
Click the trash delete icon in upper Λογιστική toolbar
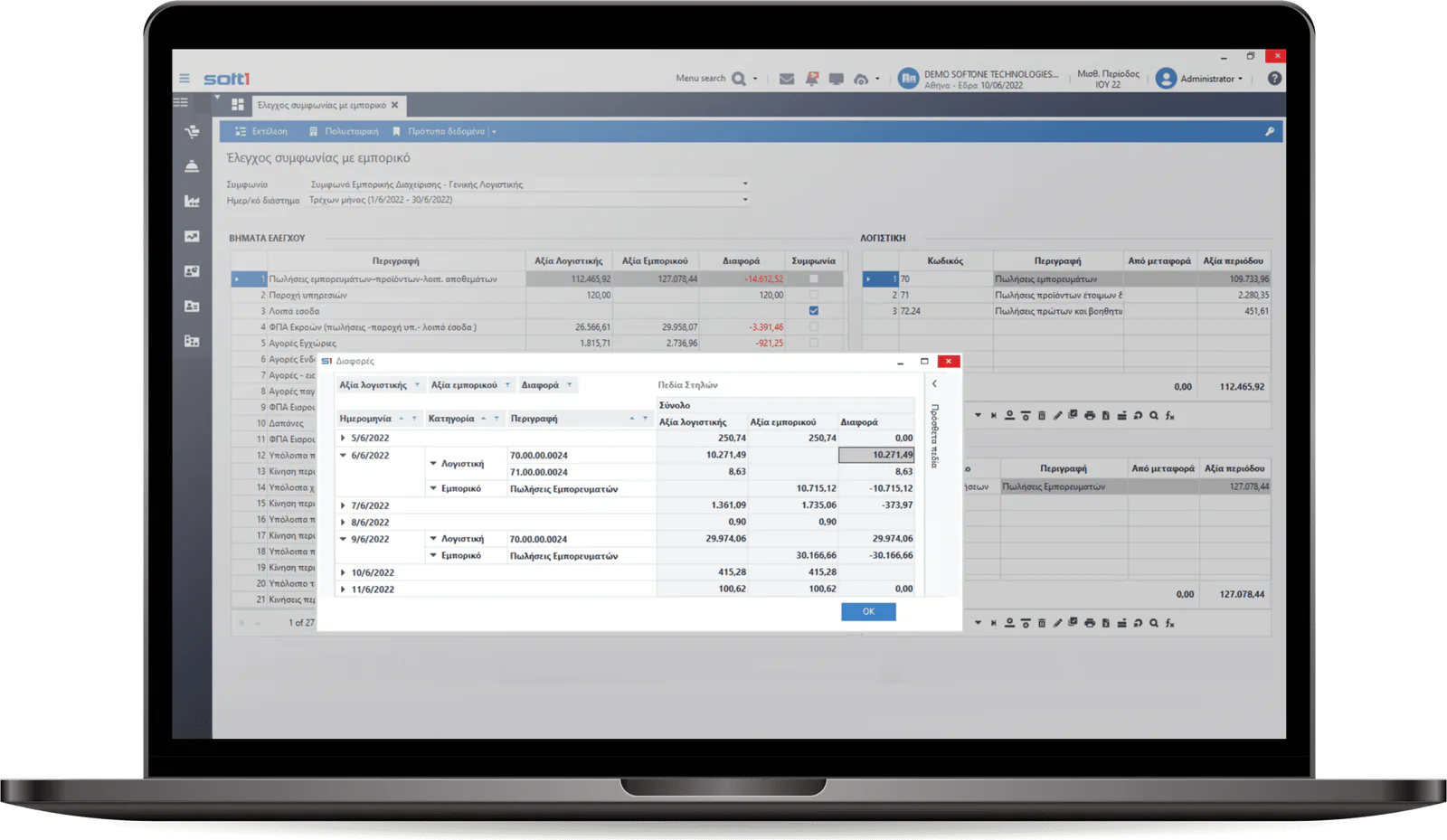[x=1042, y=416]
